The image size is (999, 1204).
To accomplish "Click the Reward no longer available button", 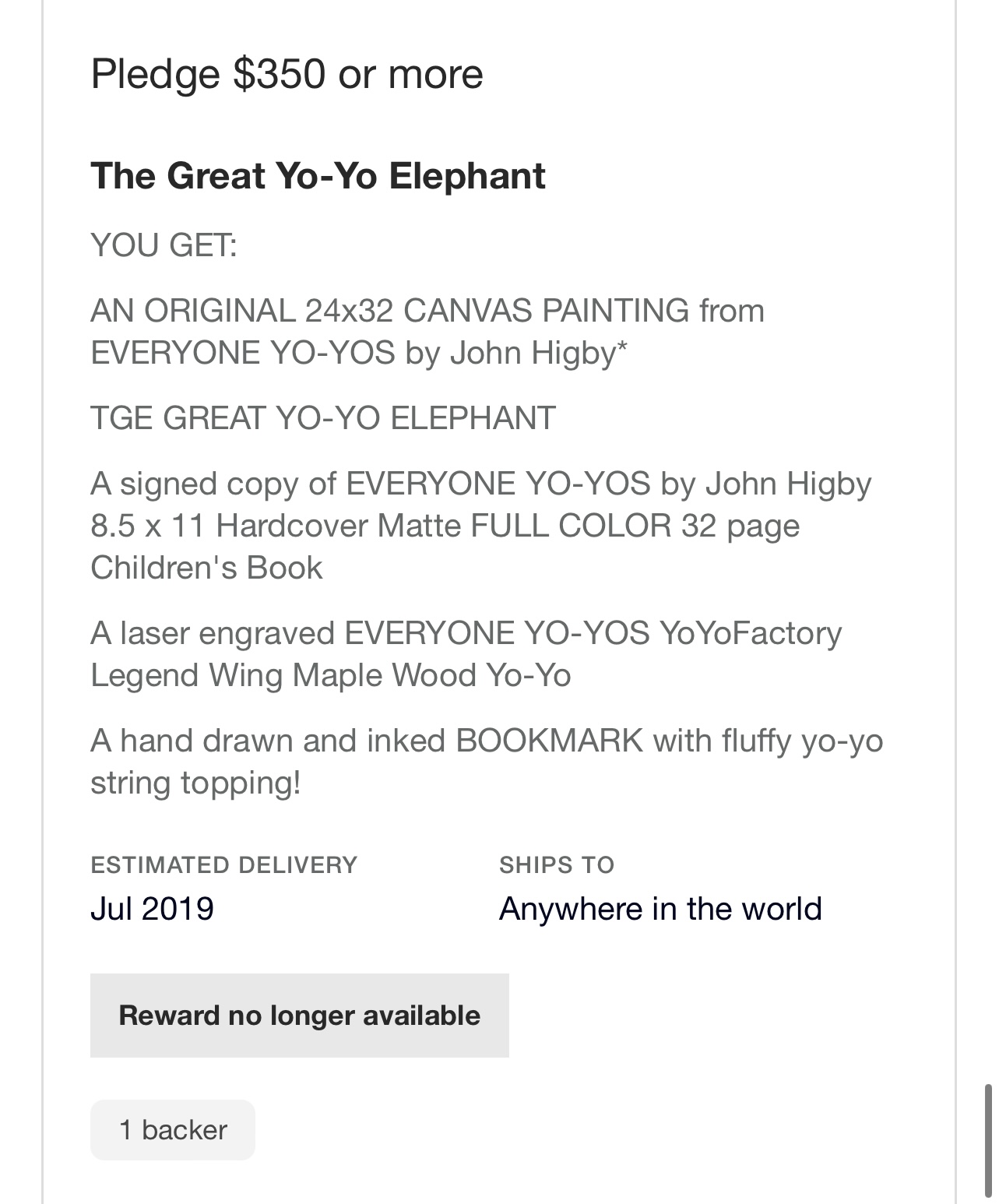I will (x=299, y=1016).
